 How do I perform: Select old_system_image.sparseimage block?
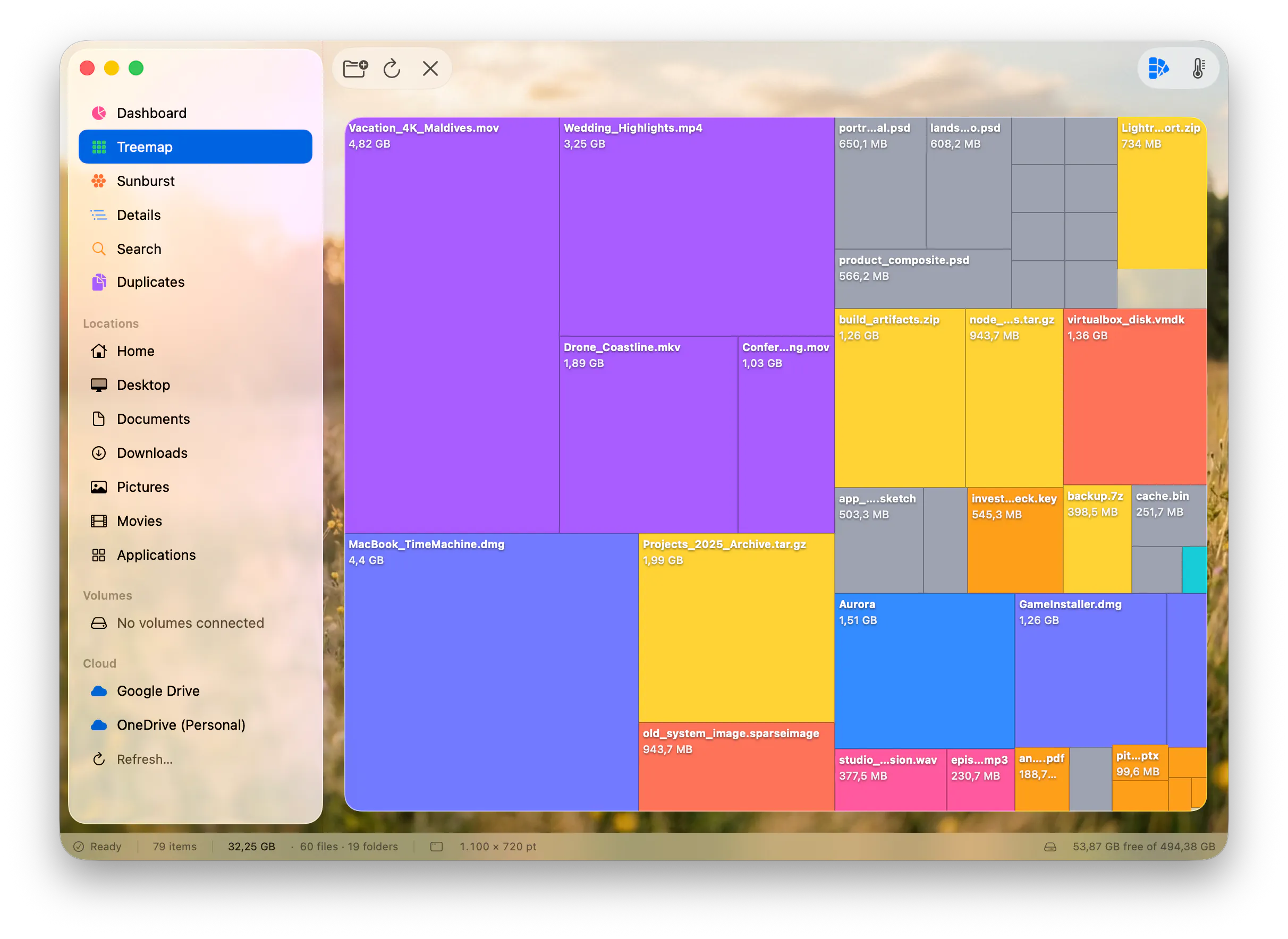737,767
